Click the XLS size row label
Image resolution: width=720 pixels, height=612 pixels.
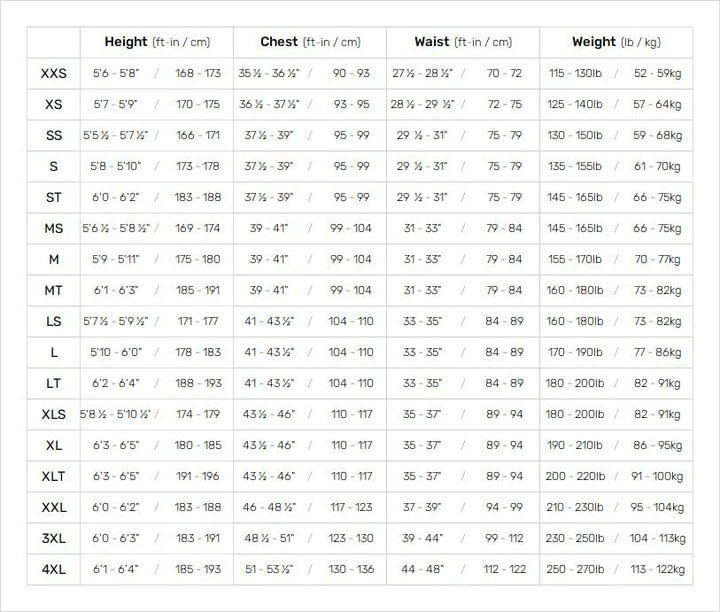[x=54, y=414]
